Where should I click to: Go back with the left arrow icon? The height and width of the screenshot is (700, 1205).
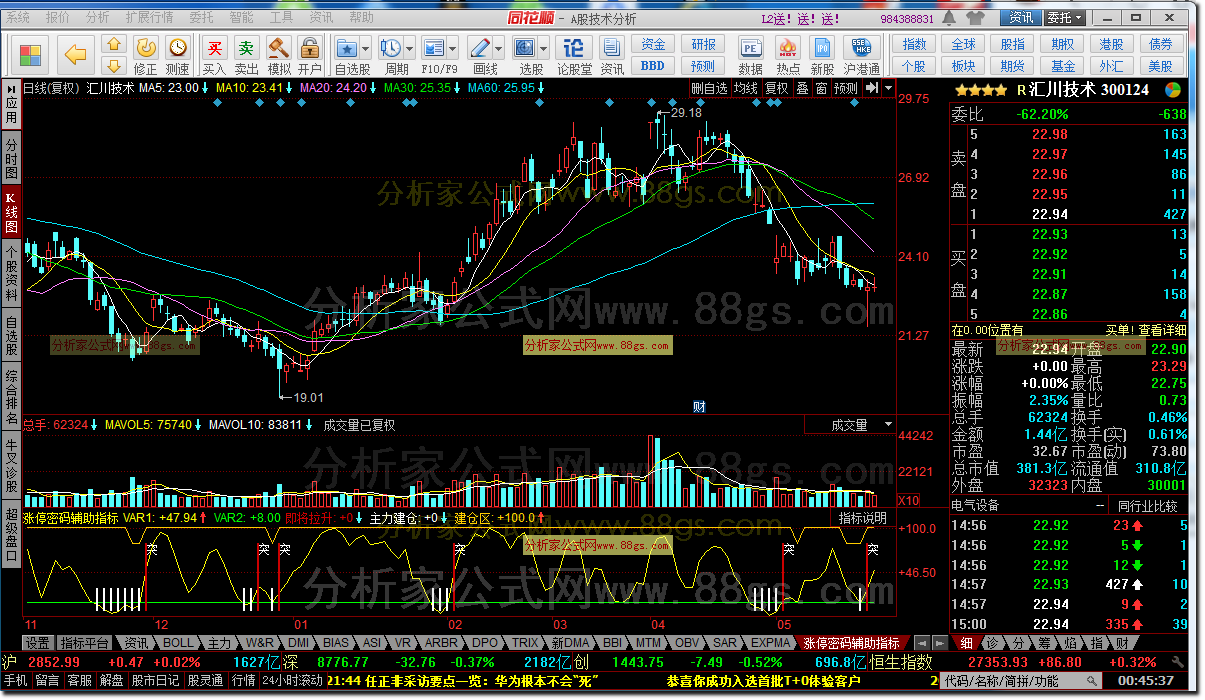[x=76, y=54]
